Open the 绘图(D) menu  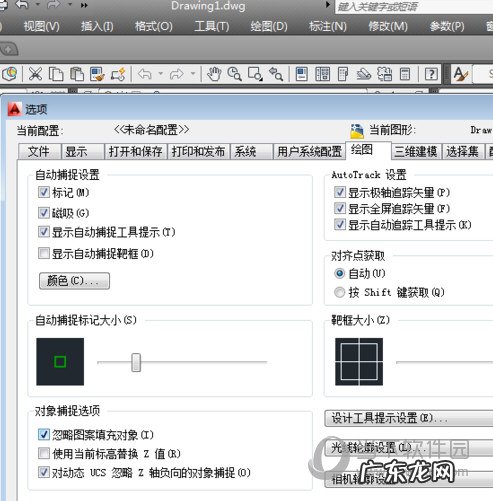tap(269, 26)
